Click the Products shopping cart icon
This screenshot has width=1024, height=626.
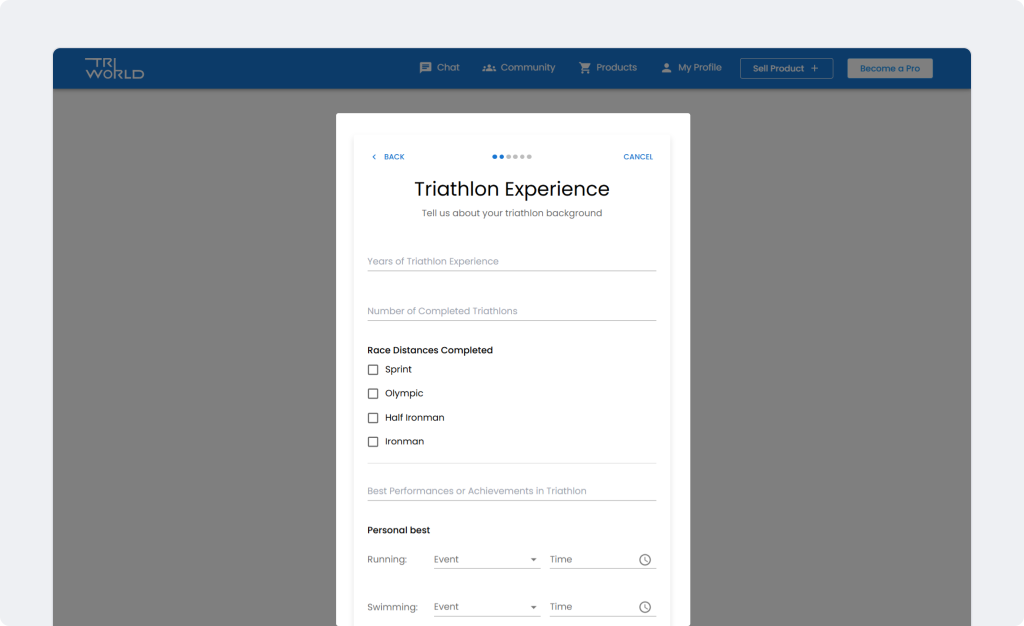click(x=584, y=67)
